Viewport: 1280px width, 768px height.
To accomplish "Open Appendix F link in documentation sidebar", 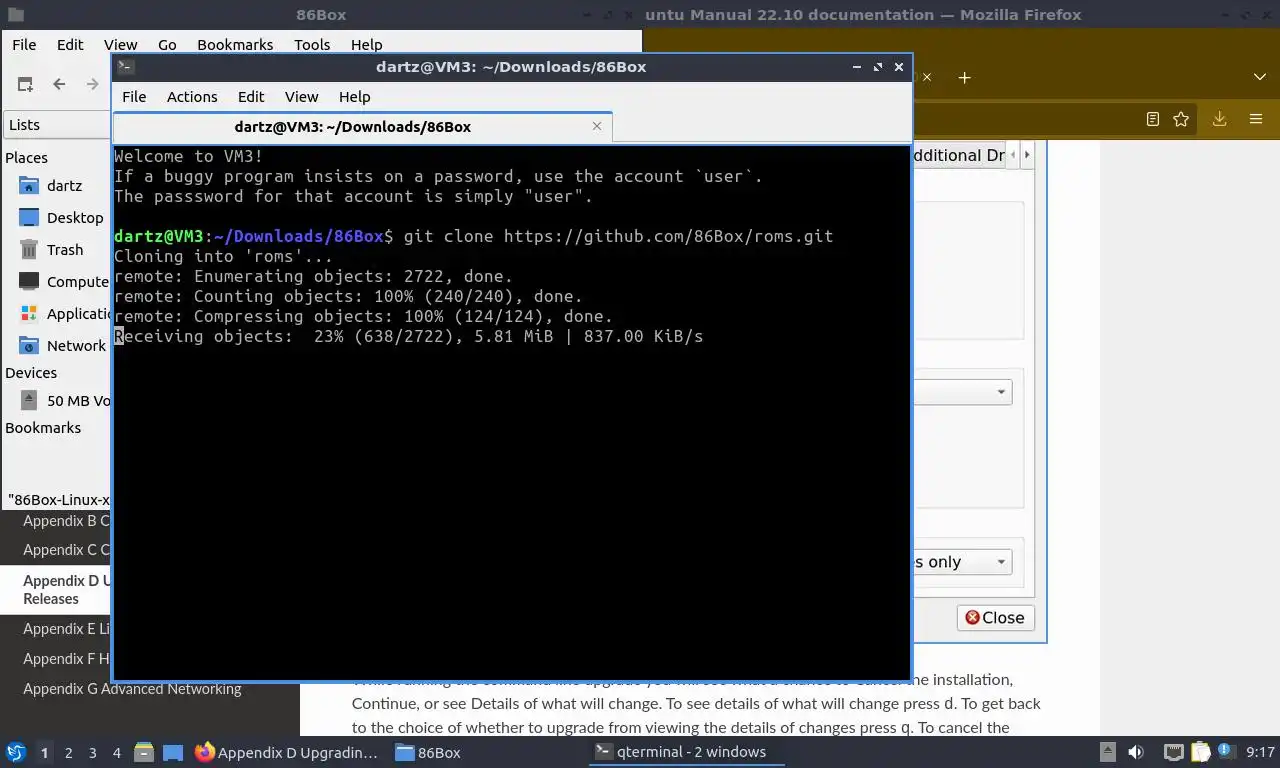I will pyautogui.click(x=66, y=659).
